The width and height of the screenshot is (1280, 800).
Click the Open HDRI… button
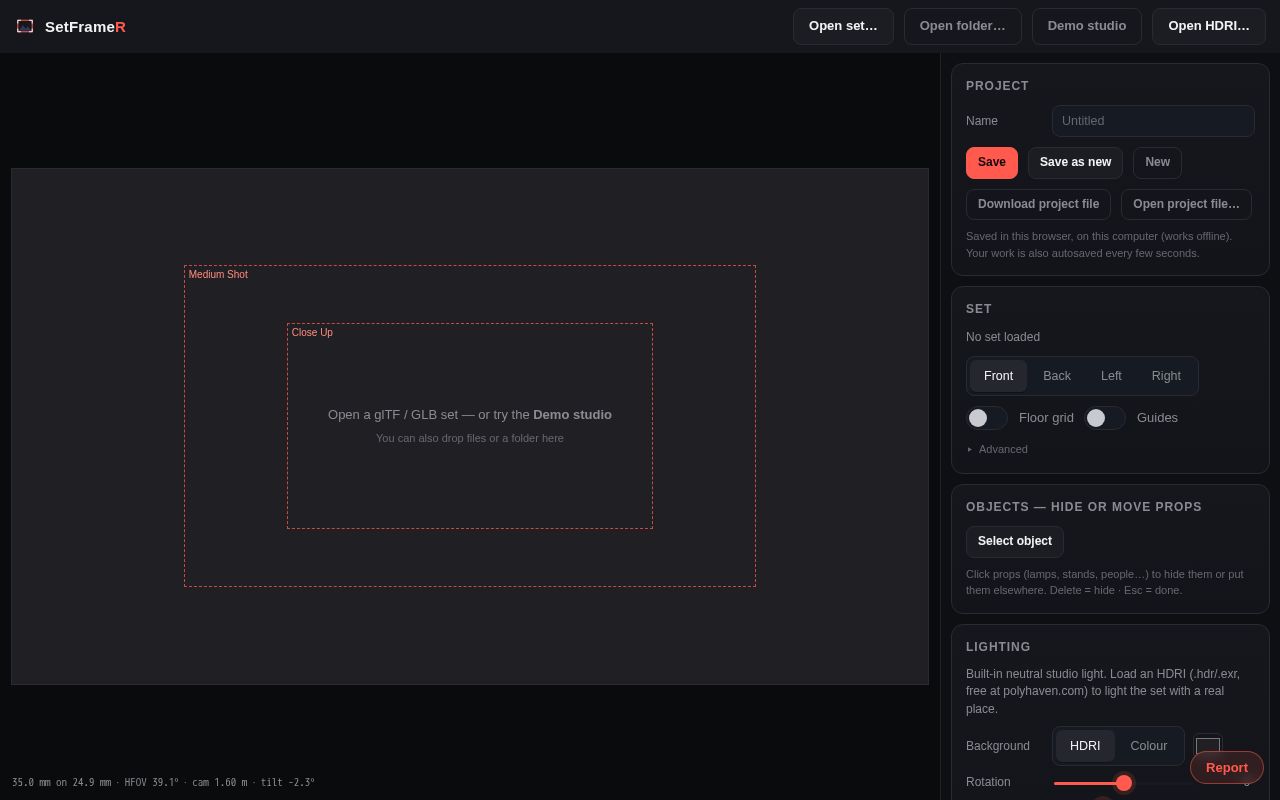click(x=1208, y=26)
